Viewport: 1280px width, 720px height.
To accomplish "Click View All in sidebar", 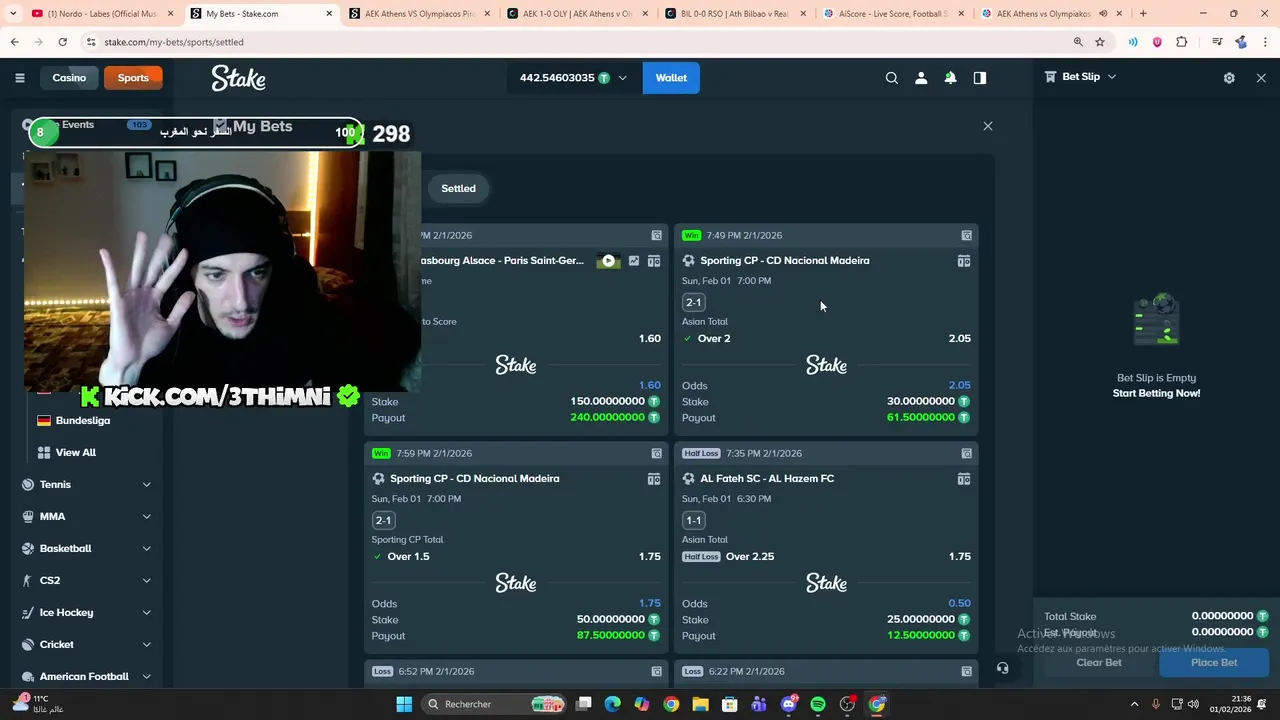I will 75,453.
